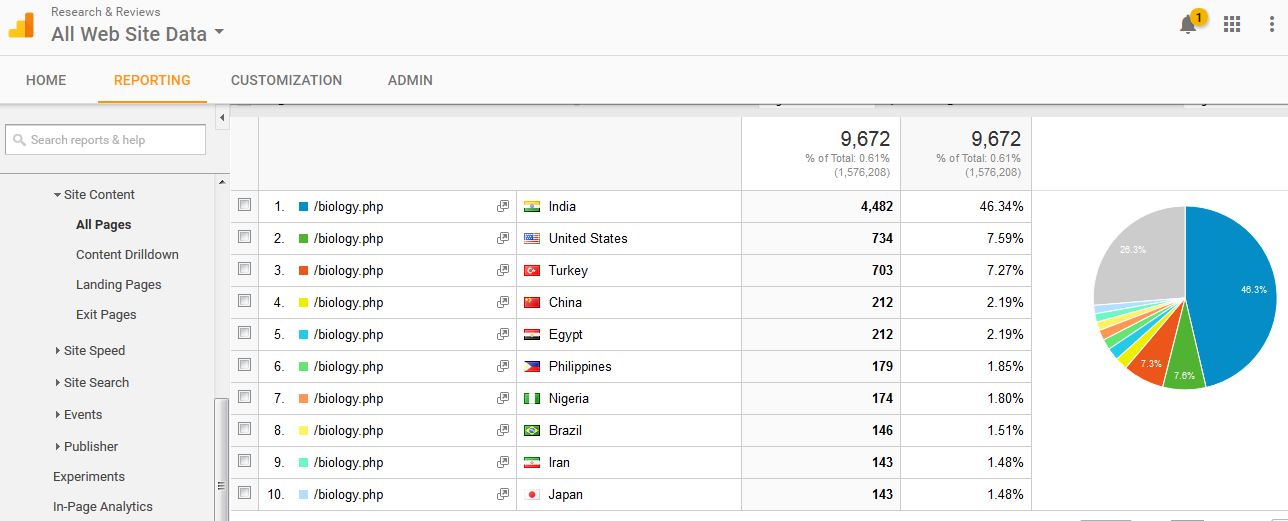Check the box for the India row
This screenshot has height=521, width=1288.
(x=245, y=206)
